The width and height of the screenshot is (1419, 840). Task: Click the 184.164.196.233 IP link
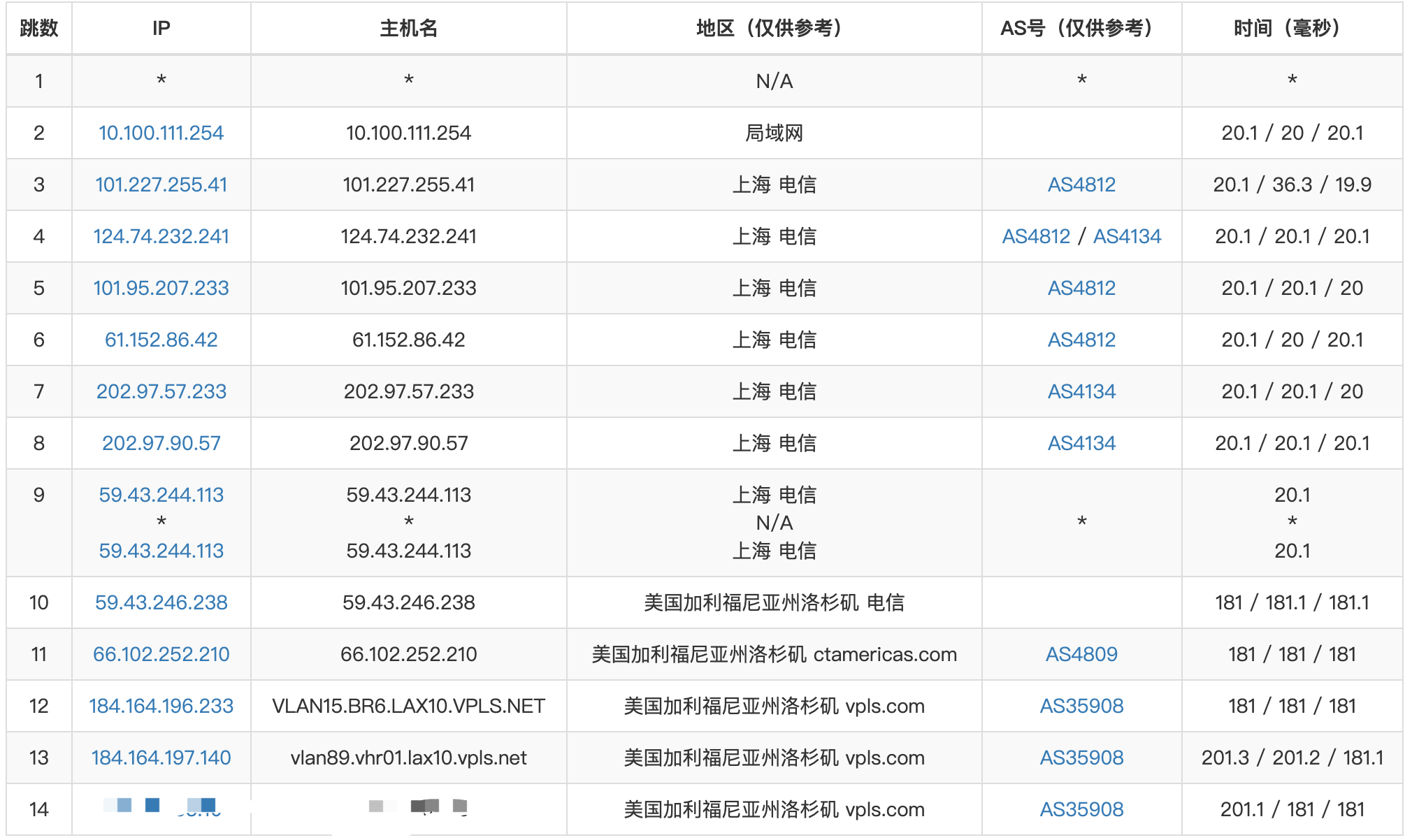161,706
